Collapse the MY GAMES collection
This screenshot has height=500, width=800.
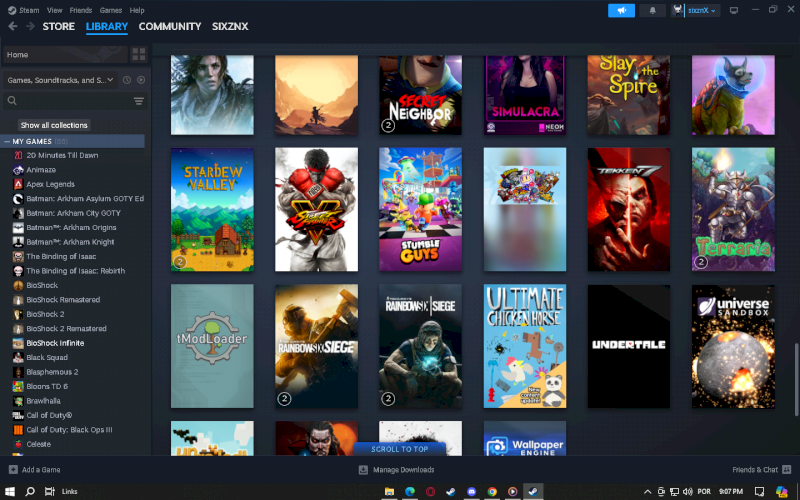[x=7, y=141]
